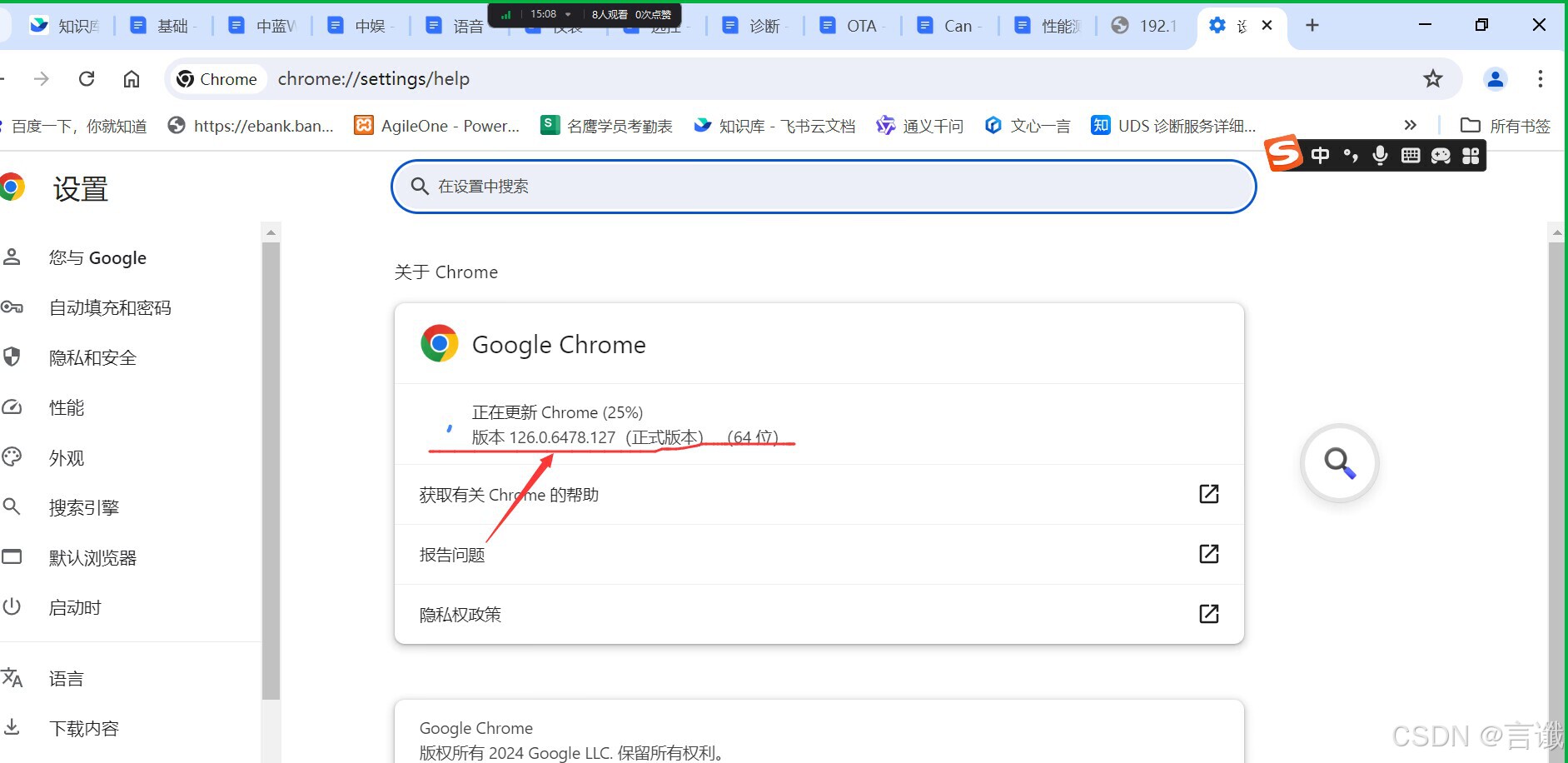This screenshot has width=1568, height=763.
Task: Toggle Sogou Chinese/English mode 中 icon
Action: (x=1320, y=156)
